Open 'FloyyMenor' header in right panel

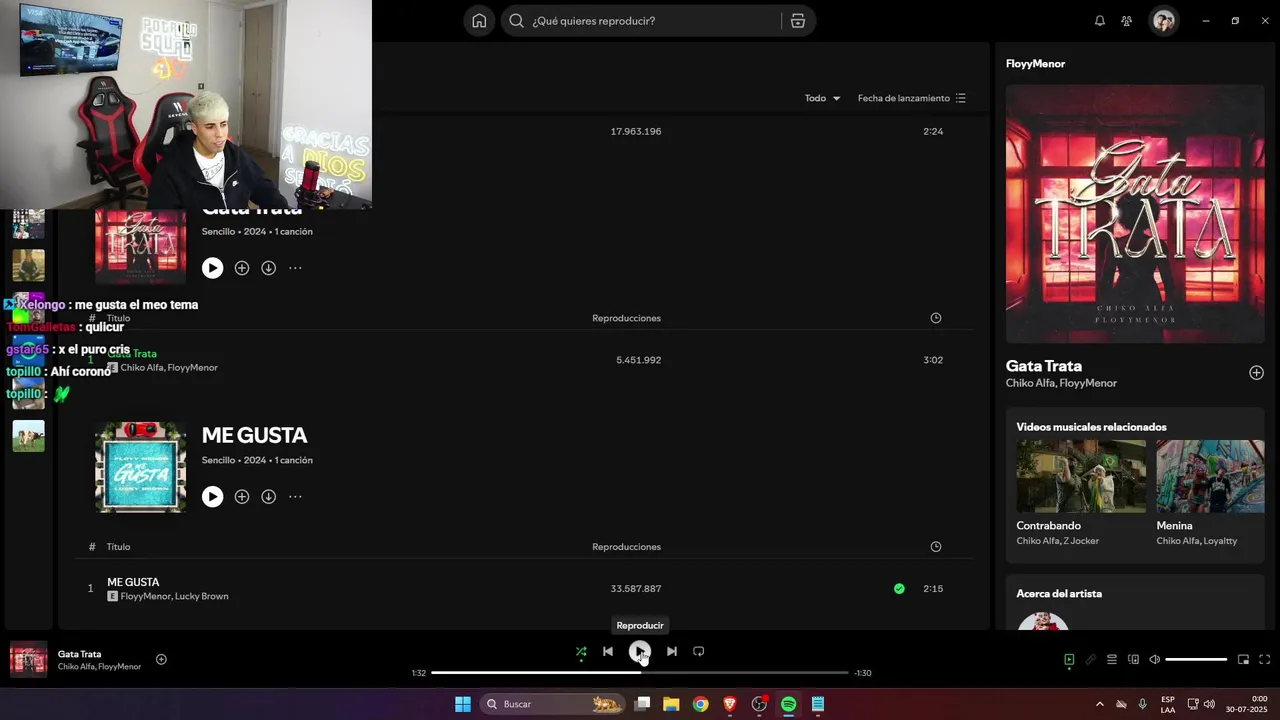(1035, 64)
